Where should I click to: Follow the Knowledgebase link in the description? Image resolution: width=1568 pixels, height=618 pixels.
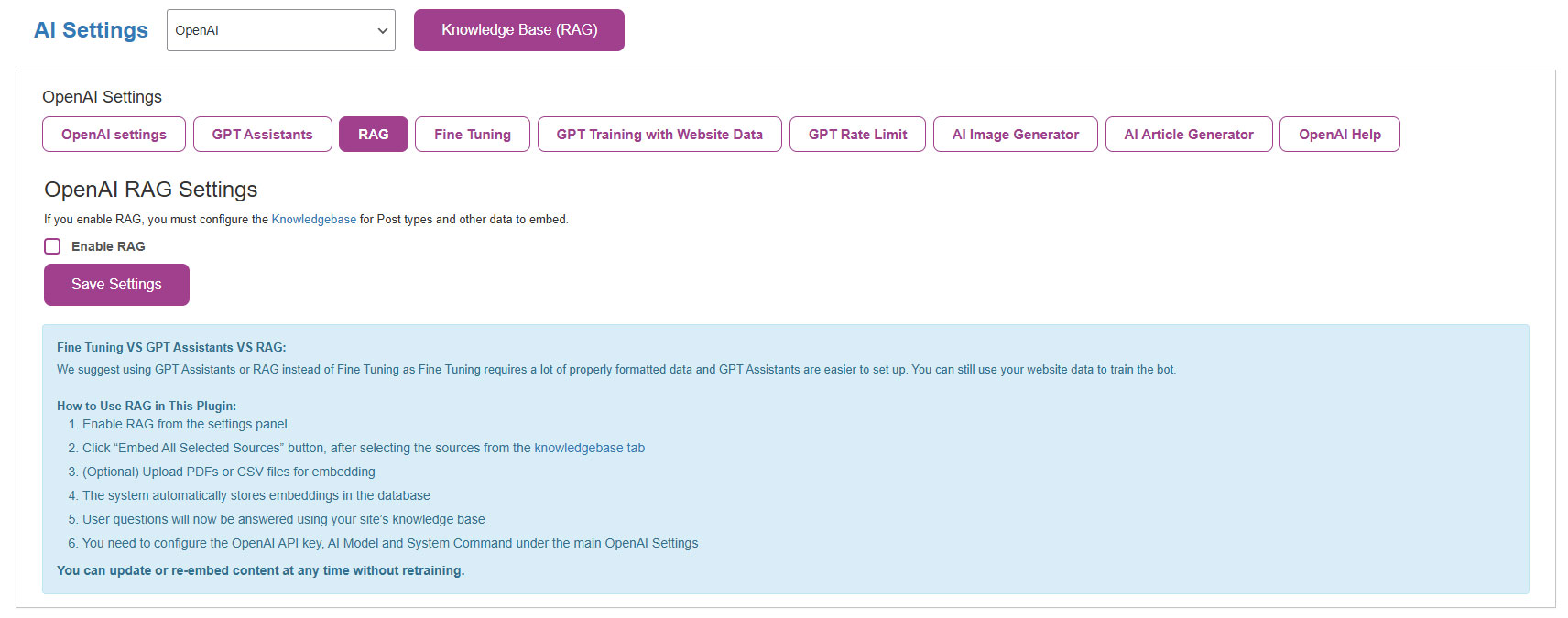313,220
